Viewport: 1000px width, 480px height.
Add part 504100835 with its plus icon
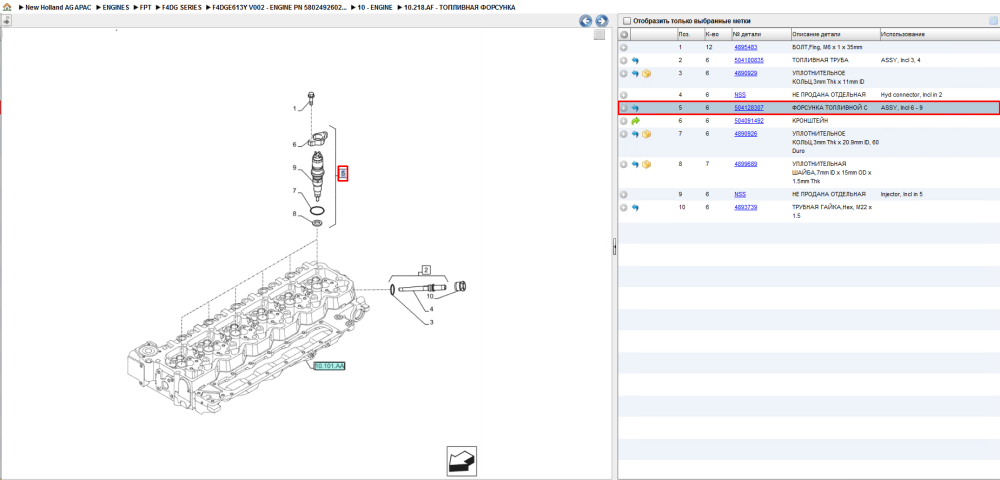coord(624,60)
